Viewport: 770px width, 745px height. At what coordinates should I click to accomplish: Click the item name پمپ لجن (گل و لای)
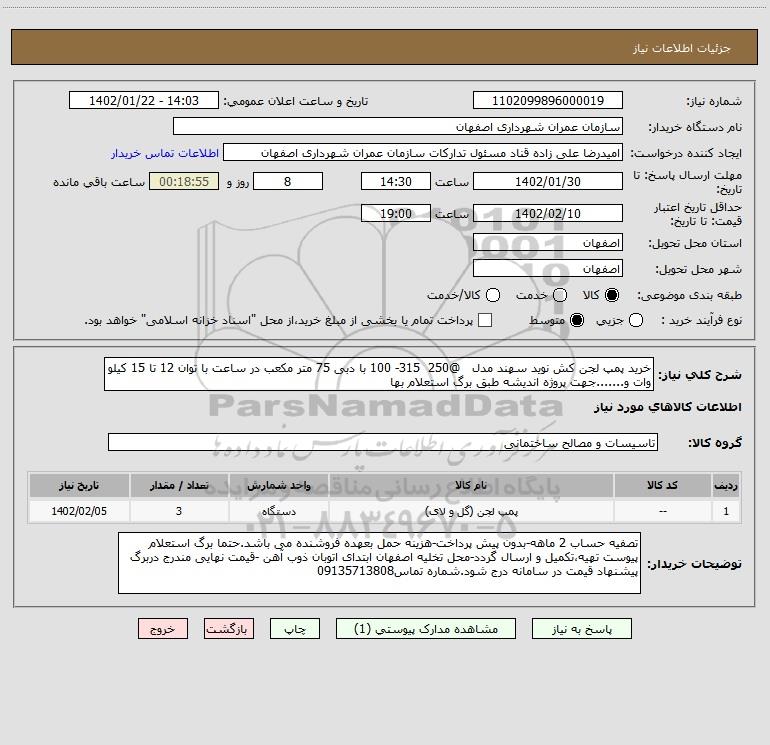471,511
